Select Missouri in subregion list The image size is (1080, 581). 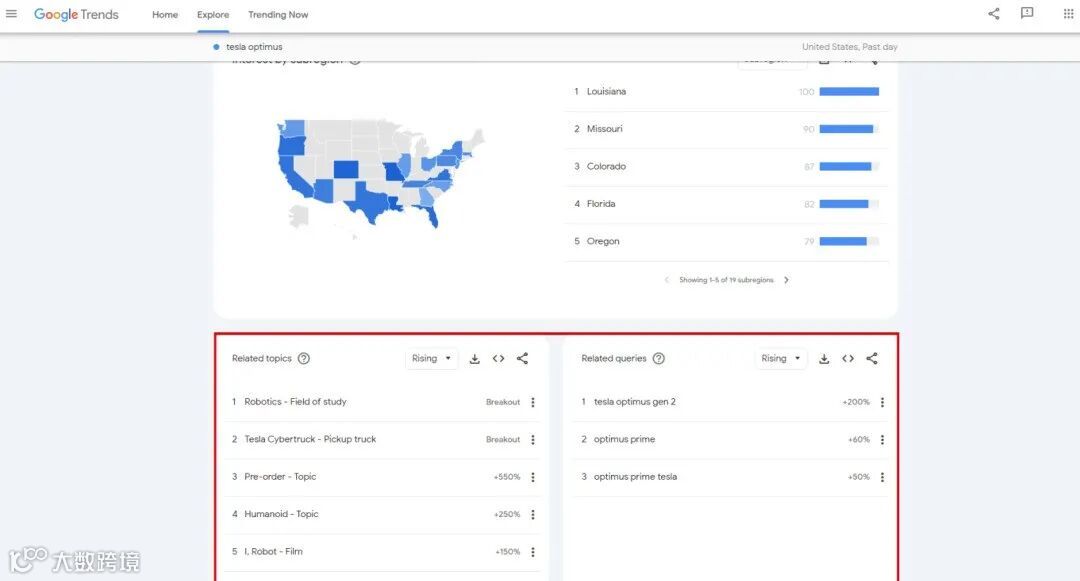click(x=604, y=129)
